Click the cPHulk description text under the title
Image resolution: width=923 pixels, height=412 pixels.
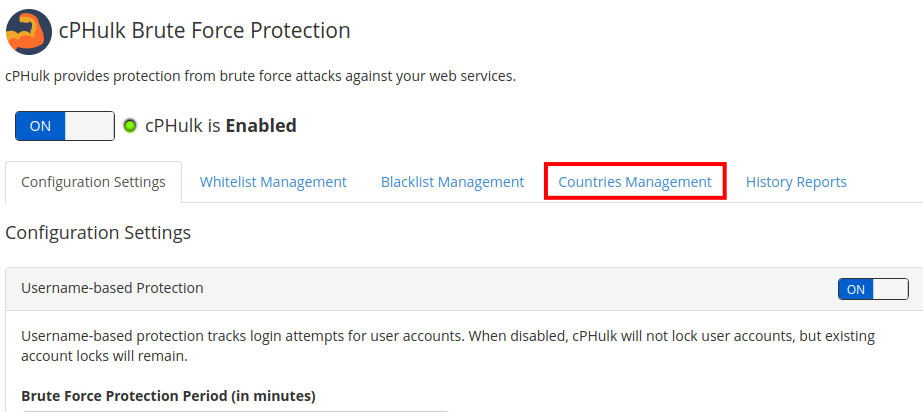point(260,76)
